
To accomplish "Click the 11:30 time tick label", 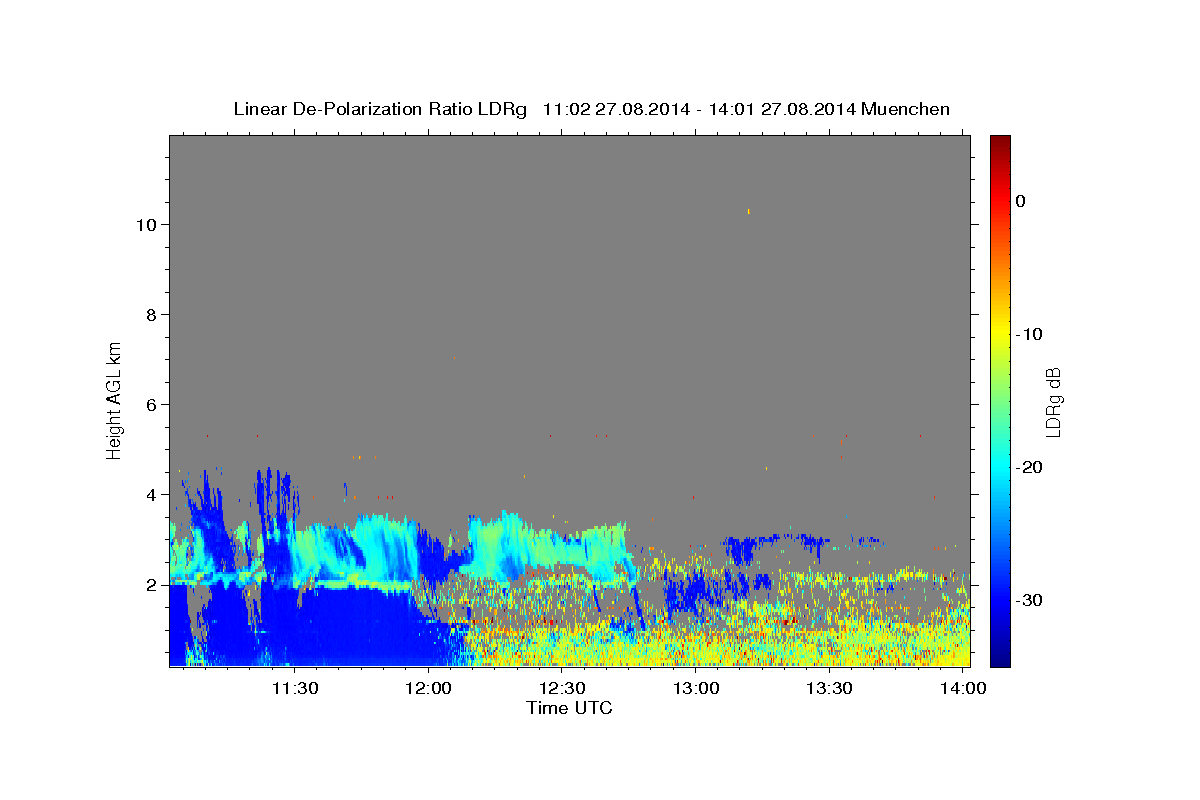I will (296, 688).
